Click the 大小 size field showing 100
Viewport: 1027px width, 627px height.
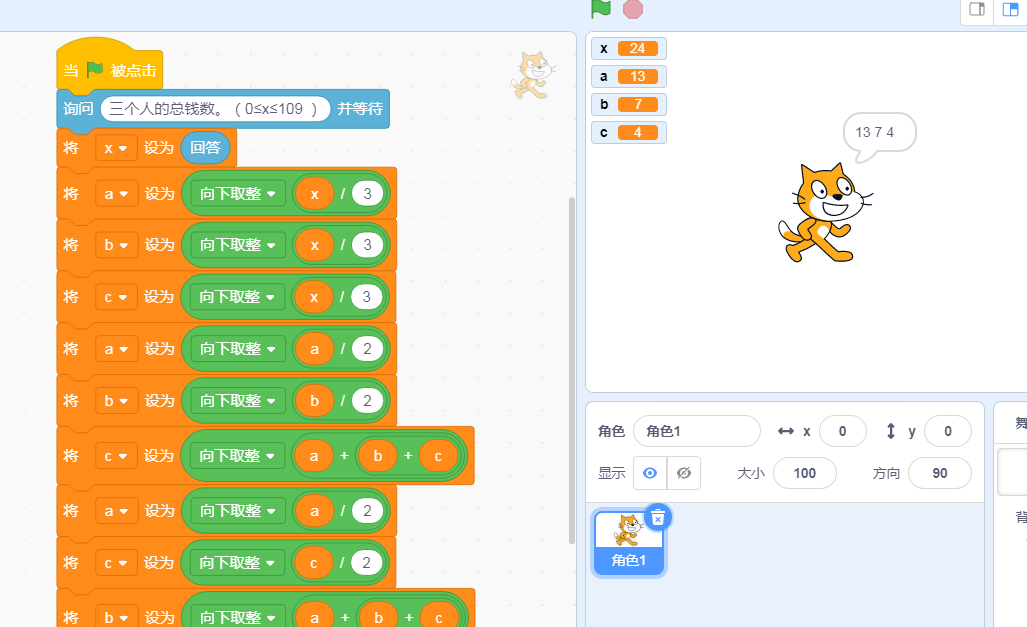click(804, 472)
